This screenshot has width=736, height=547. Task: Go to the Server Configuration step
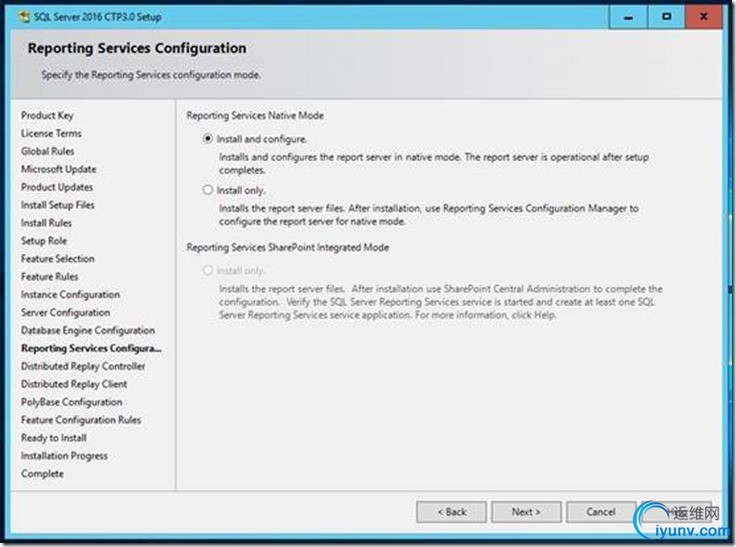click(x=66, y=313)
